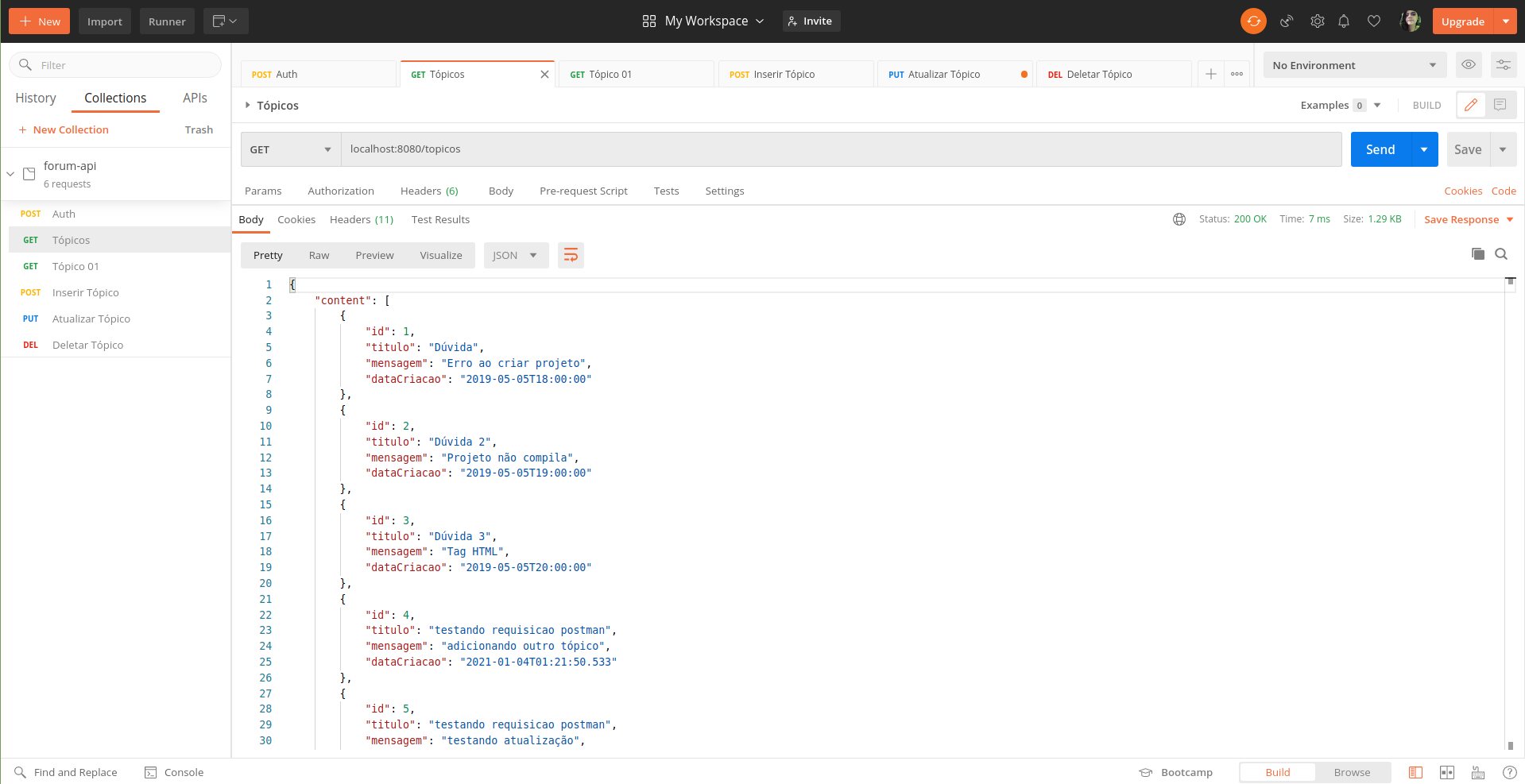Open the Runner

[x=167, y=21]
